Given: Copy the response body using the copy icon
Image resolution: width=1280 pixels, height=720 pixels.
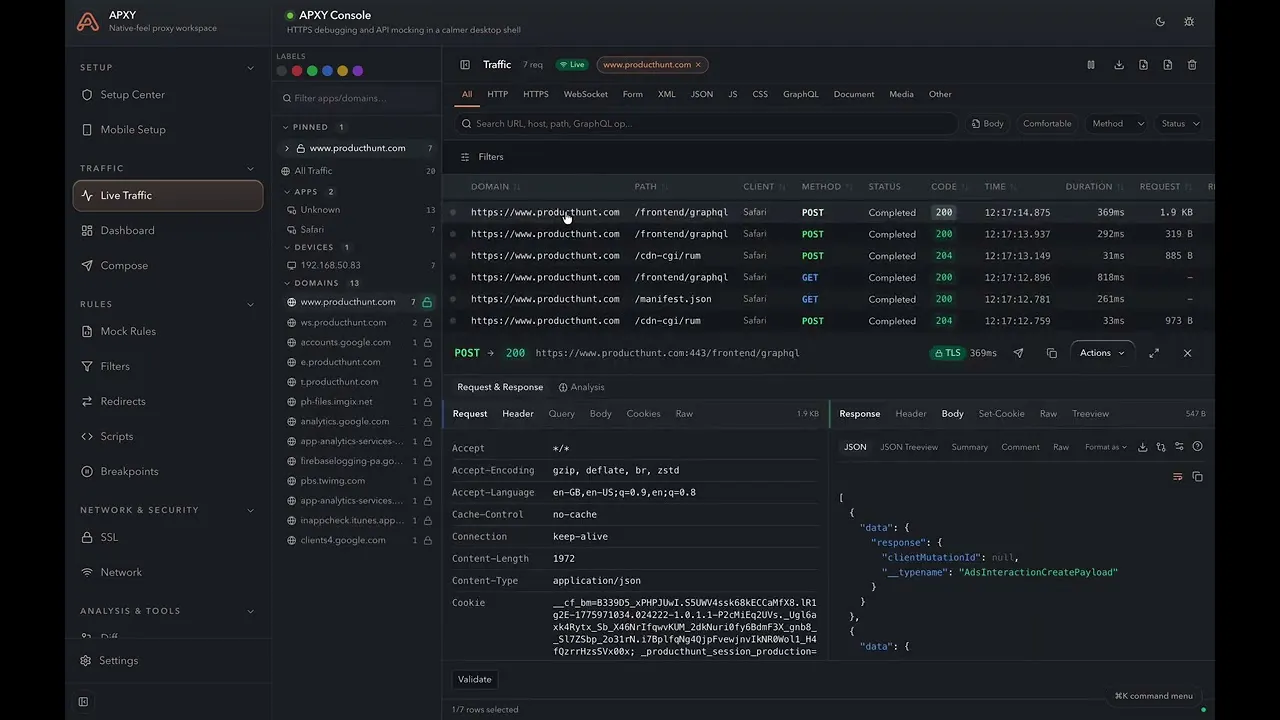Looking at the screenshot, I should [x=1197, y=477].
